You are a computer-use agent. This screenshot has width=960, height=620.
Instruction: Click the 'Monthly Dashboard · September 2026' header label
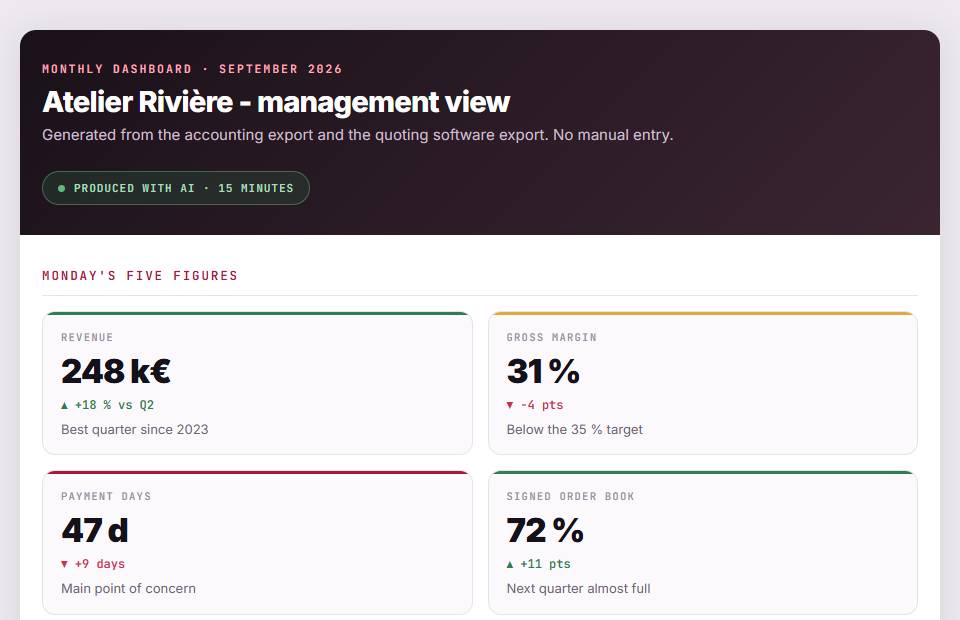click(x=192, y=69)
